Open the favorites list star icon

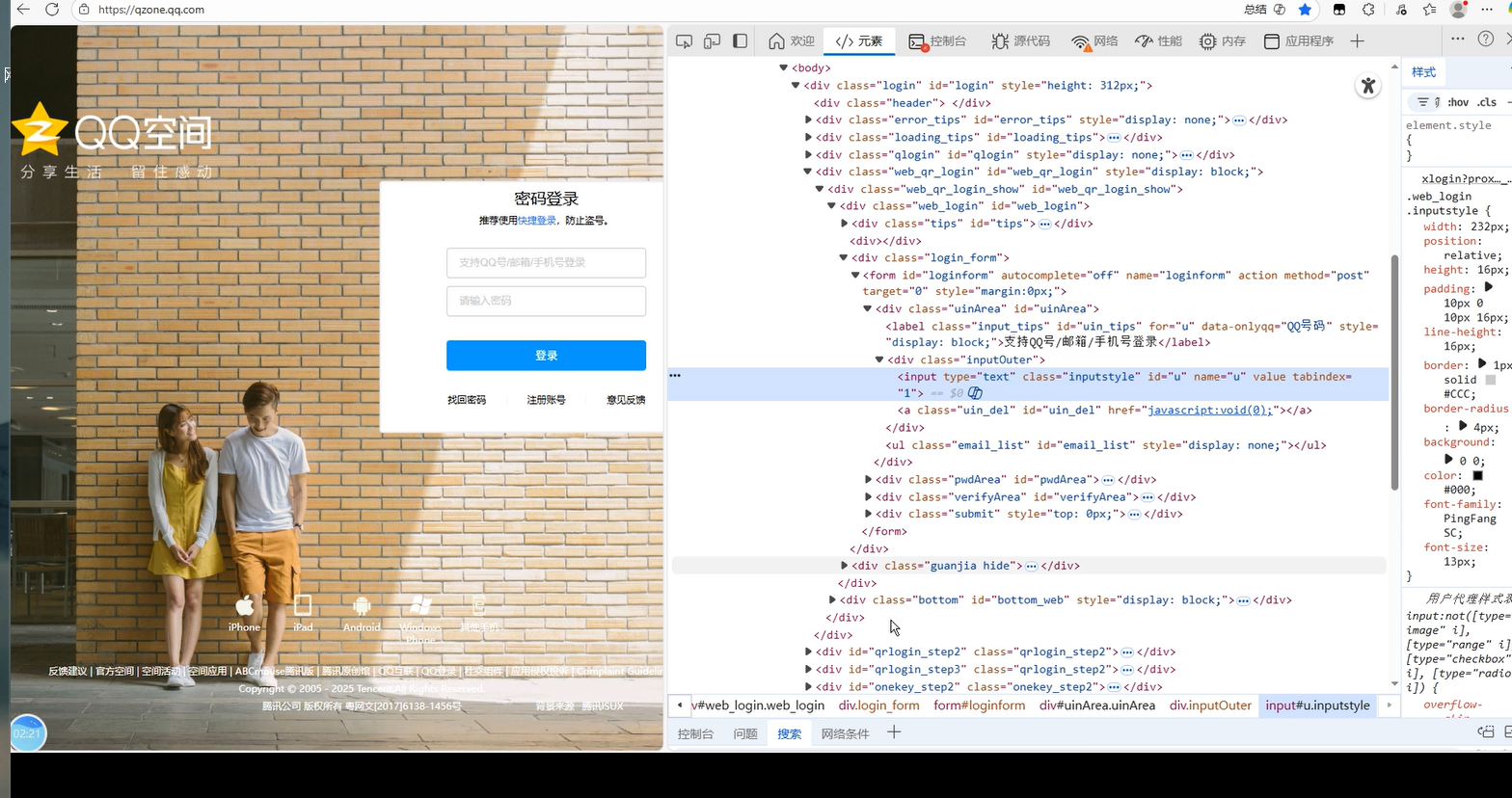[x=1429, y=10]
